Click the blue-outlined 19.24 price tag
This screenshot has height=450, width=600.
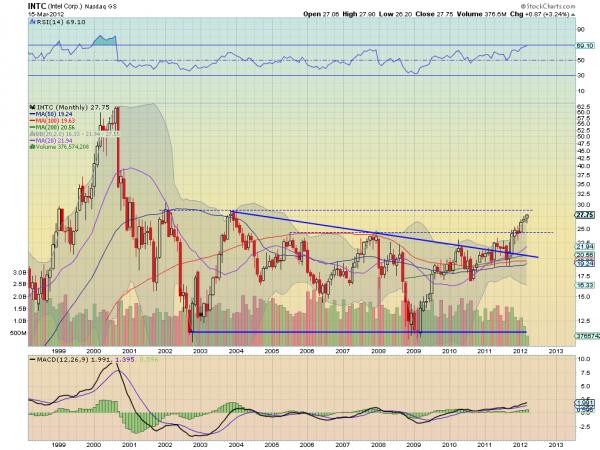(x=585, y=263)
